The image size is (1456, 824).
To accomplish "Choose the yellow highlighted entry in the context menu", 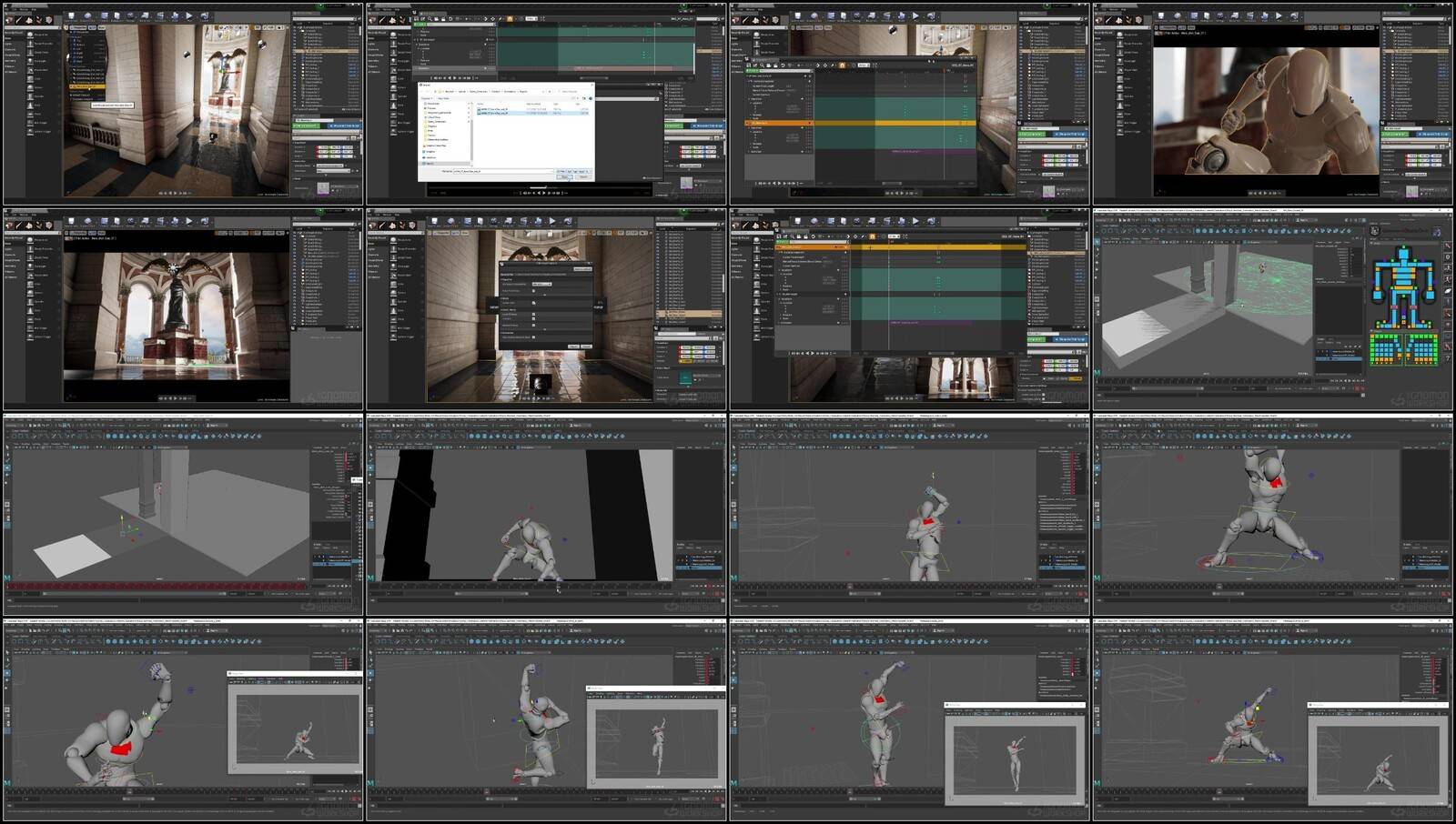I will pos(87,86).
